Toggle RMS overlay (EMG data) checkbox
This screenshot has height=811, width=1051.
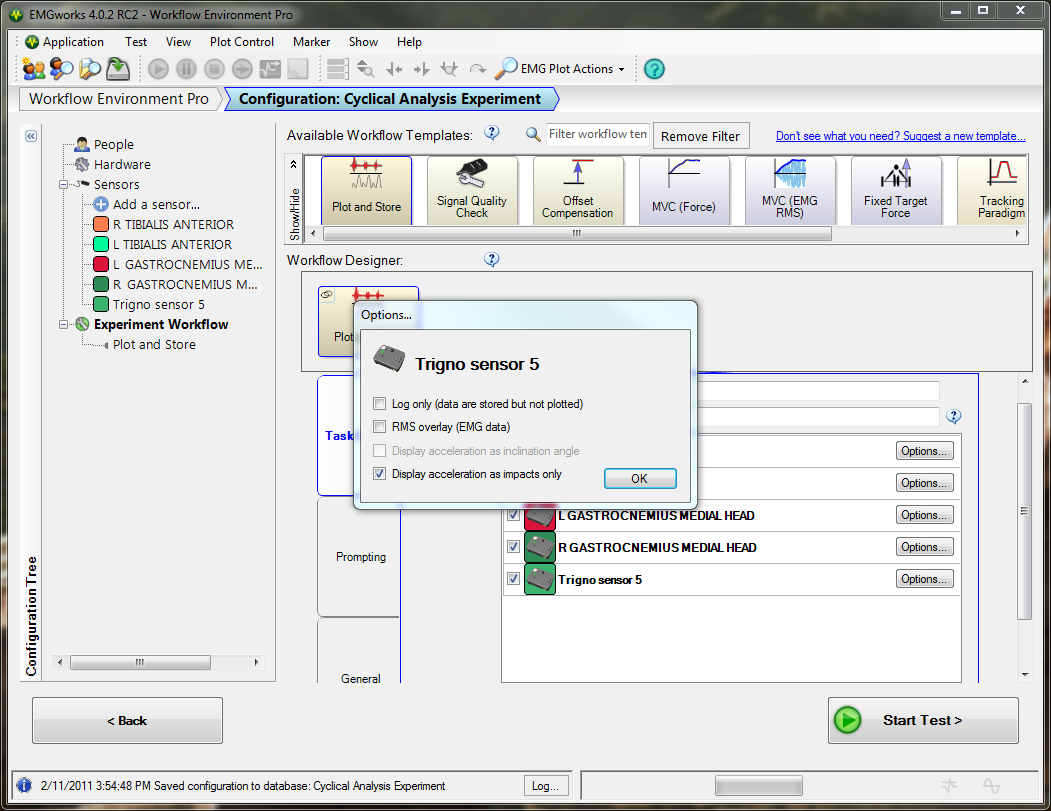[x=379, y=427]
